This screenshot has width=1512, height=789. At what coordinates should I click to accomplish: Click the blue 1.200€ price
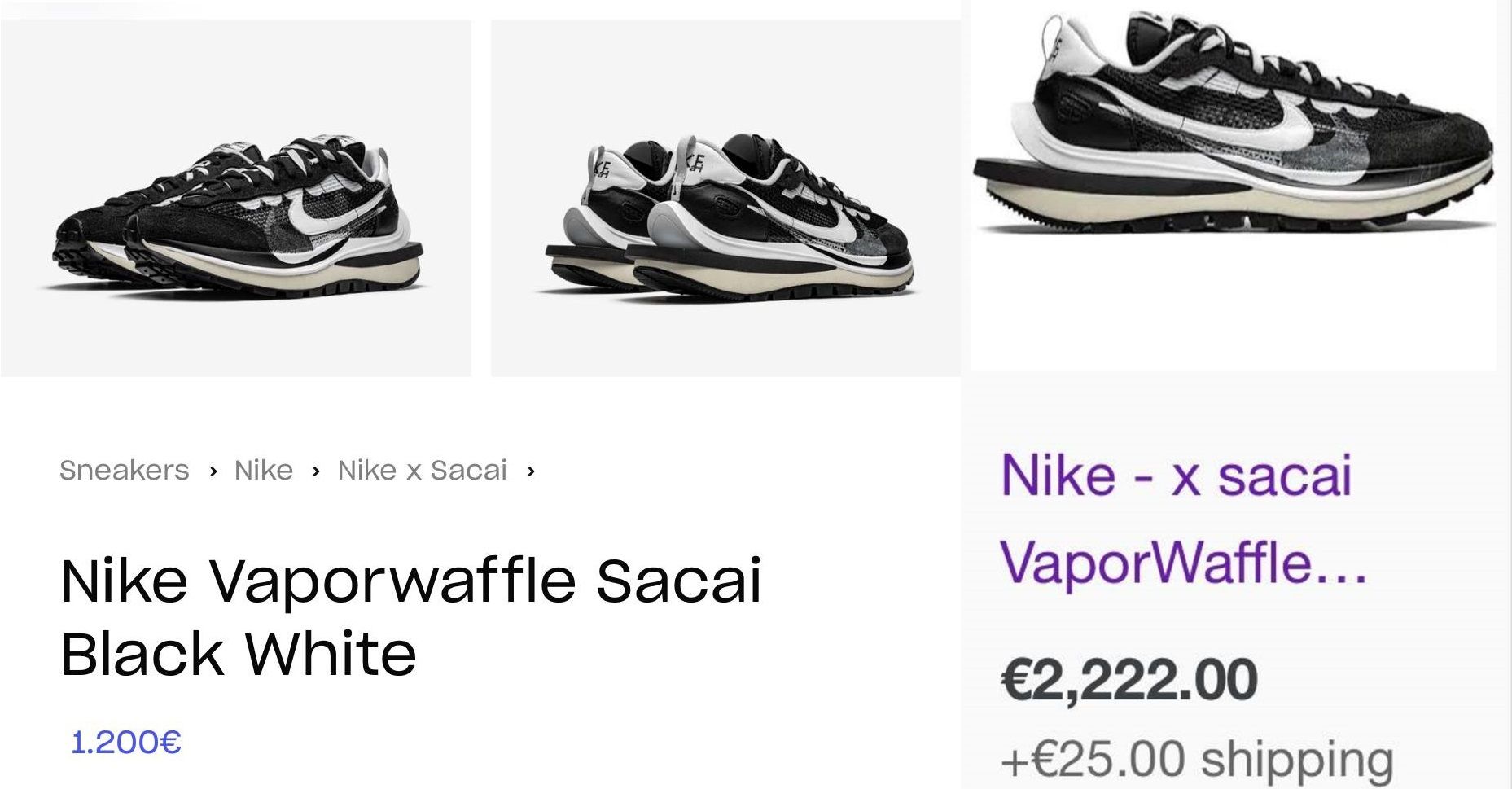126,743
